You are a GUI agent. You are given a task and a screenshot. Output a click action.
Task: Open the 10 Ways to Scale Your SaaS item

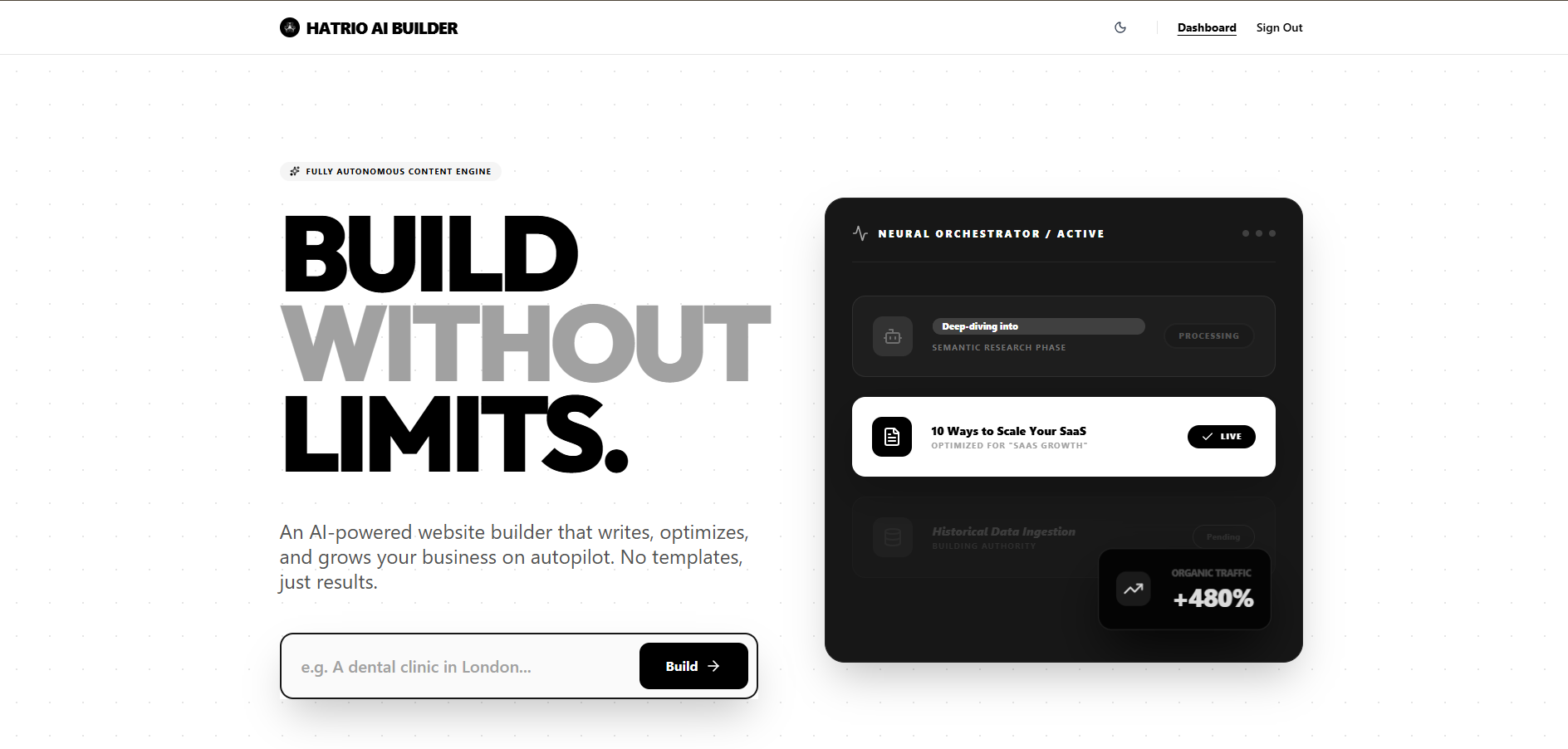click(1008, 431)
